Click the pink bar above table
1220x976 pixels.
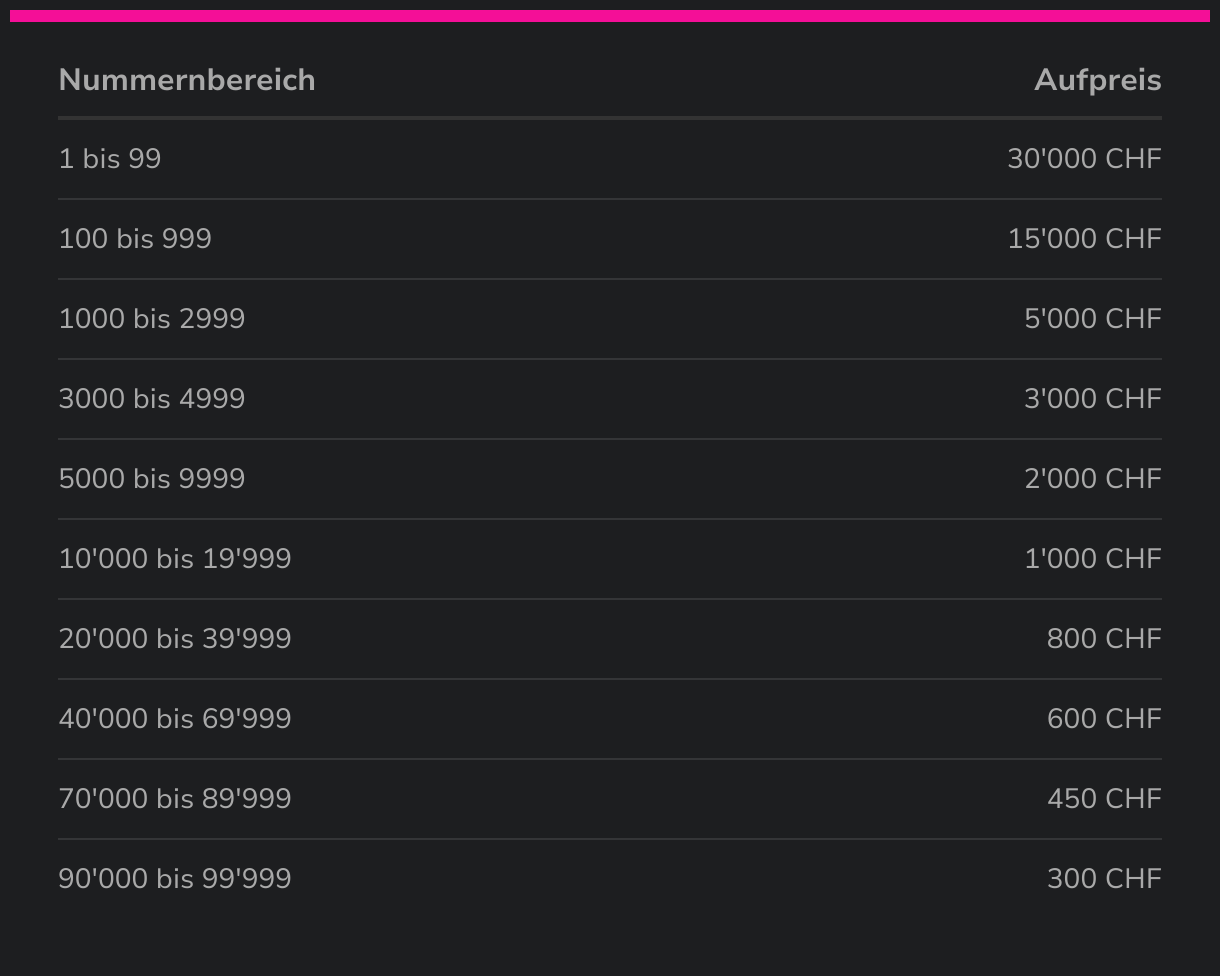610,16
